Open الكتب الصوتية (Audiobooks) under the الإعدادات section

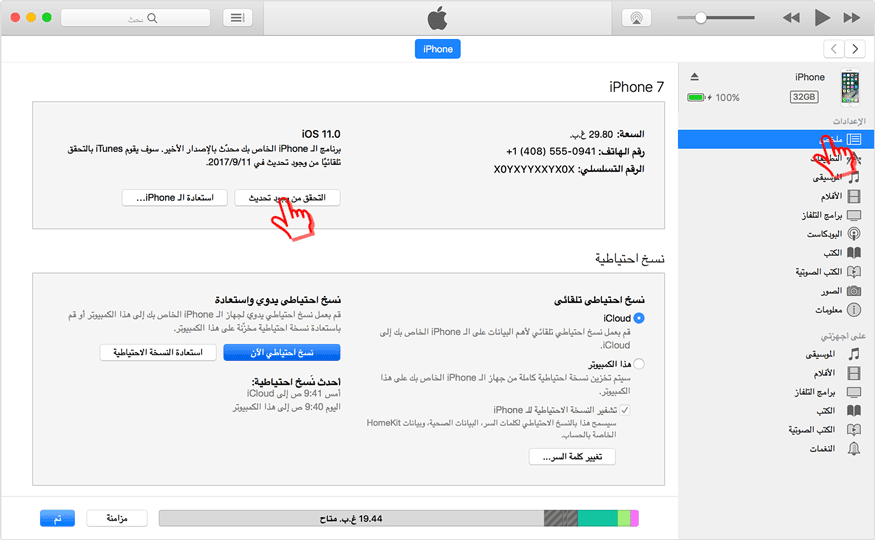coord(828,272)
